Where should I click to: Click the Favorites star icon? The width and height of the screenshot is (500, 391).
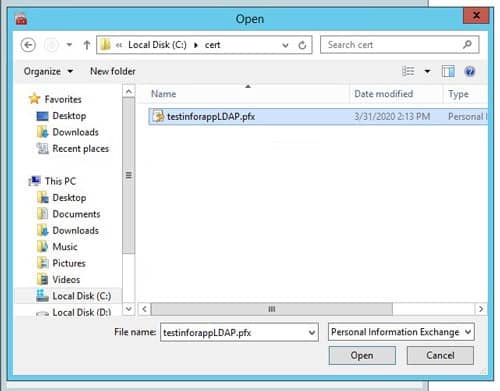coord(34,99)
